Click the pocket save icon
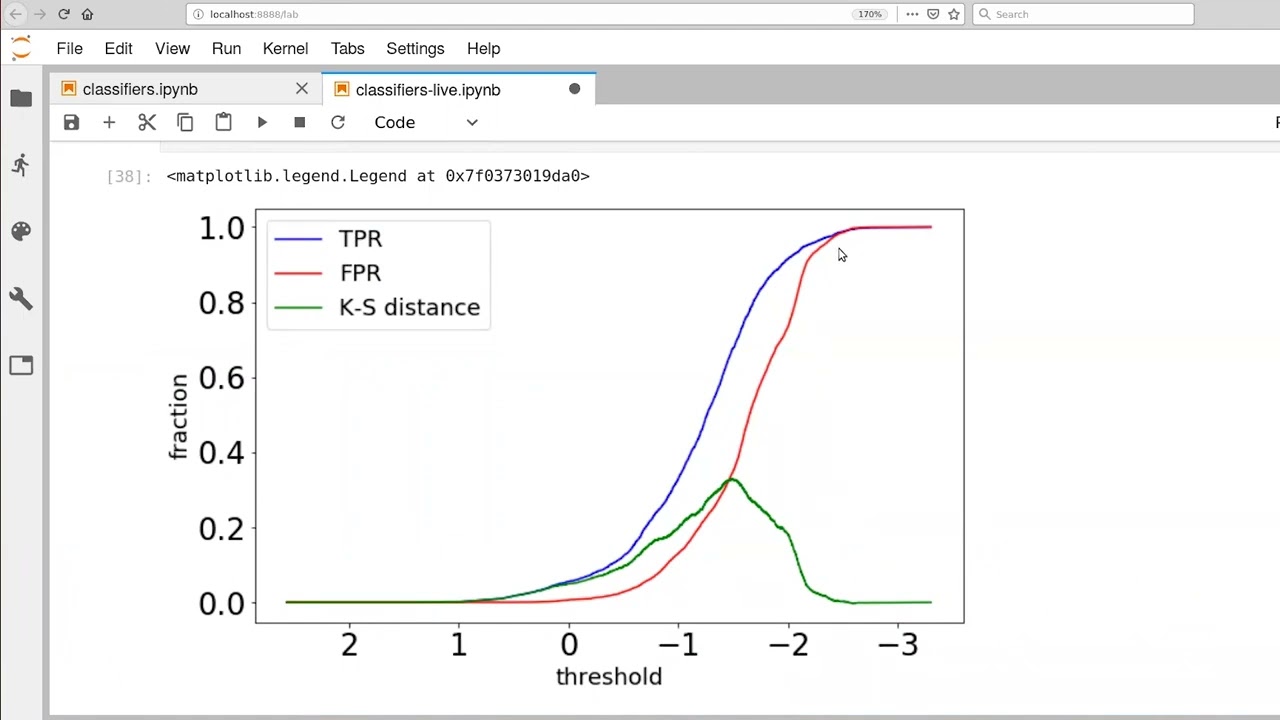Image resolution: width=1280 pixels, height=720 pixels. point(933,14)
